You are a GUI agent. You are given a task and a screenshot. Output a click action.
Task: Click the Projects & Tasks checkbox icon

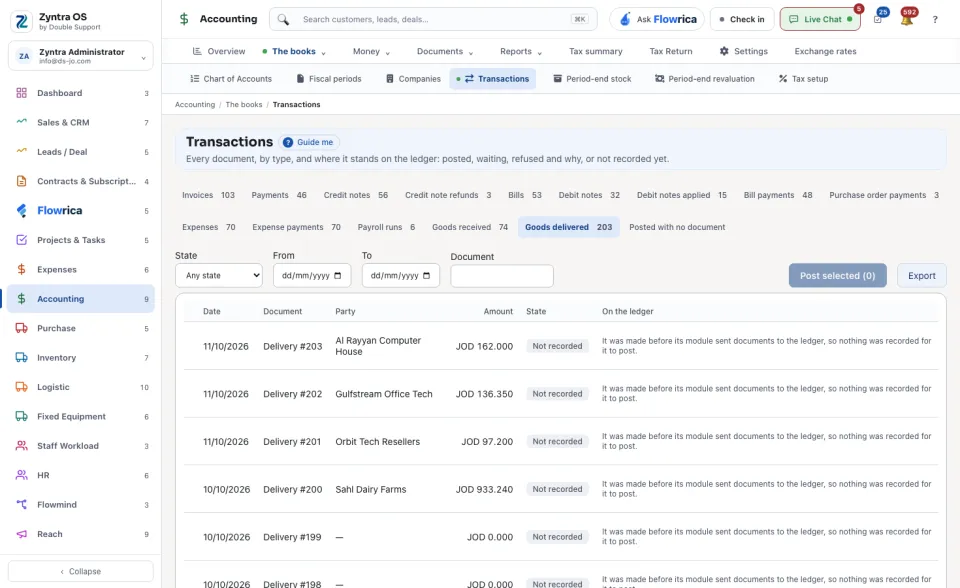click(x=21, y=239)
